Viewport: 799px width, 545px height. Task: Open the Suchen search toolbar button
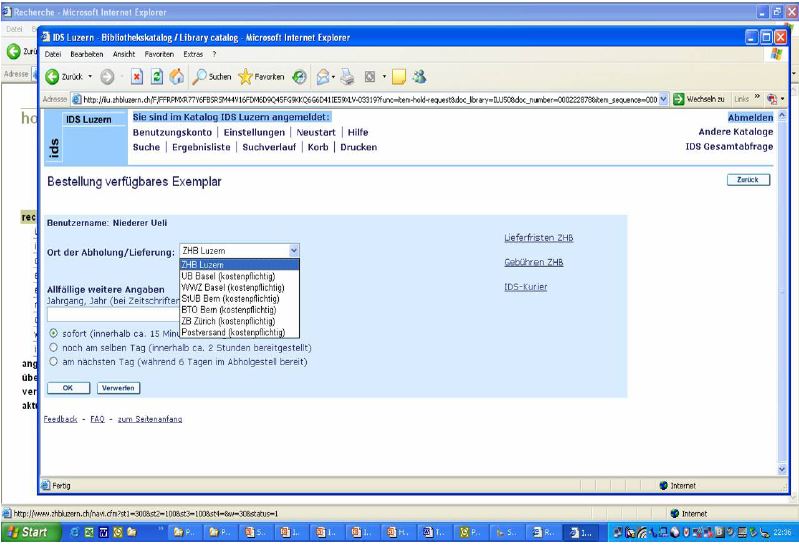click(x=212, y=76)
